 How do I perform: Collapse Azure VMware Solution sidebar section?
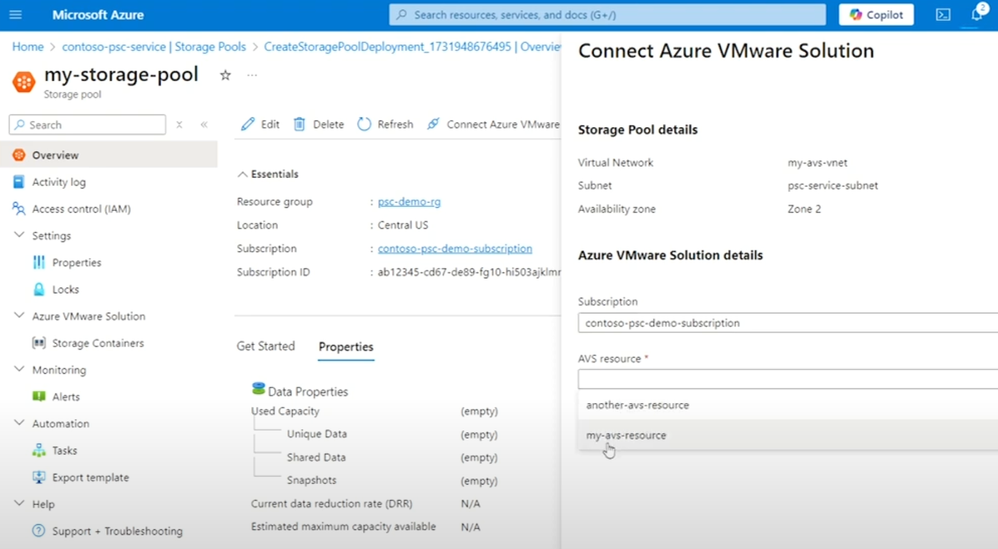pyautogui.click(x=19, y=316)
